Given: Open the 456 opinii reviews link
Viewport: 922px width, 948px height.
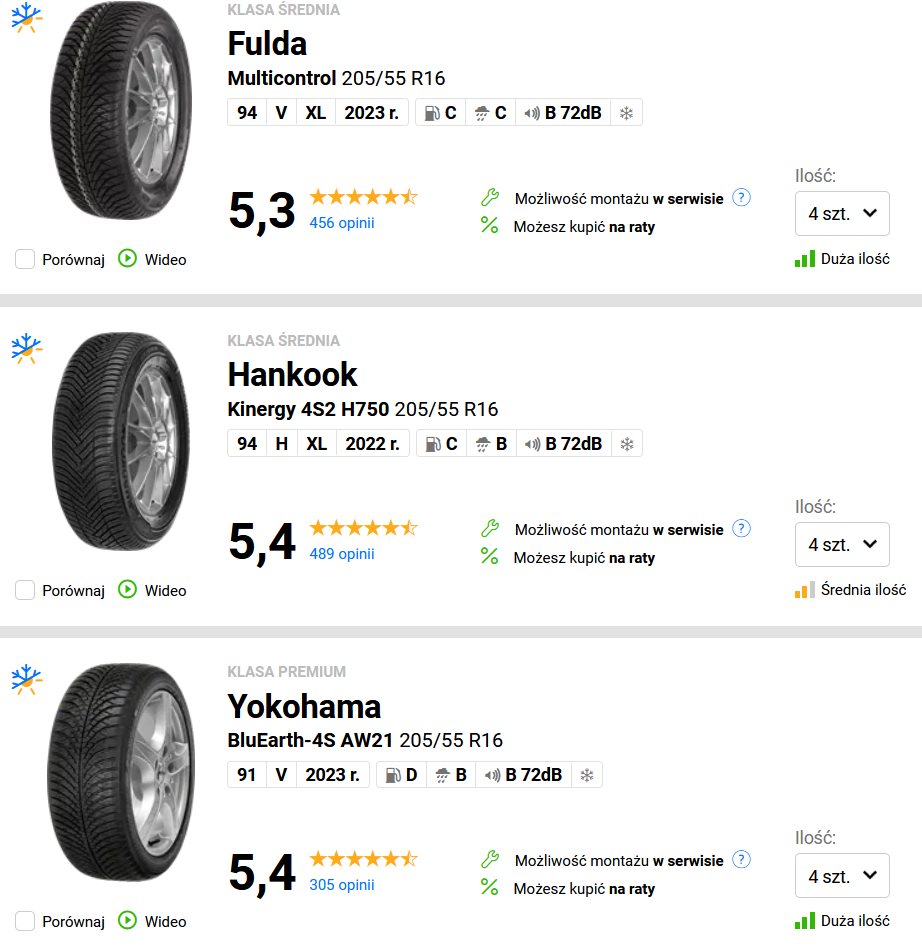Looking at the screenshot, I should tap(342, 223).
